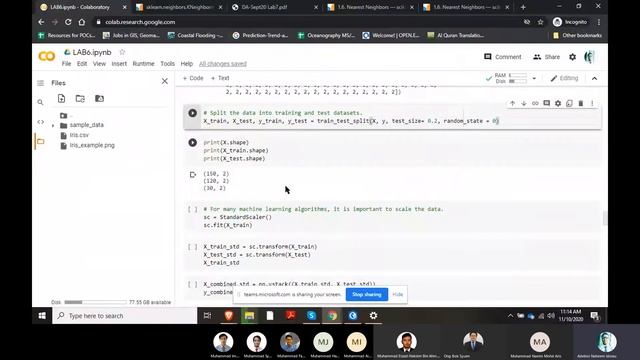Open table of contents sidebar icon
The width and height of the screenshot is (640, 360).
(x=40, y=83)
